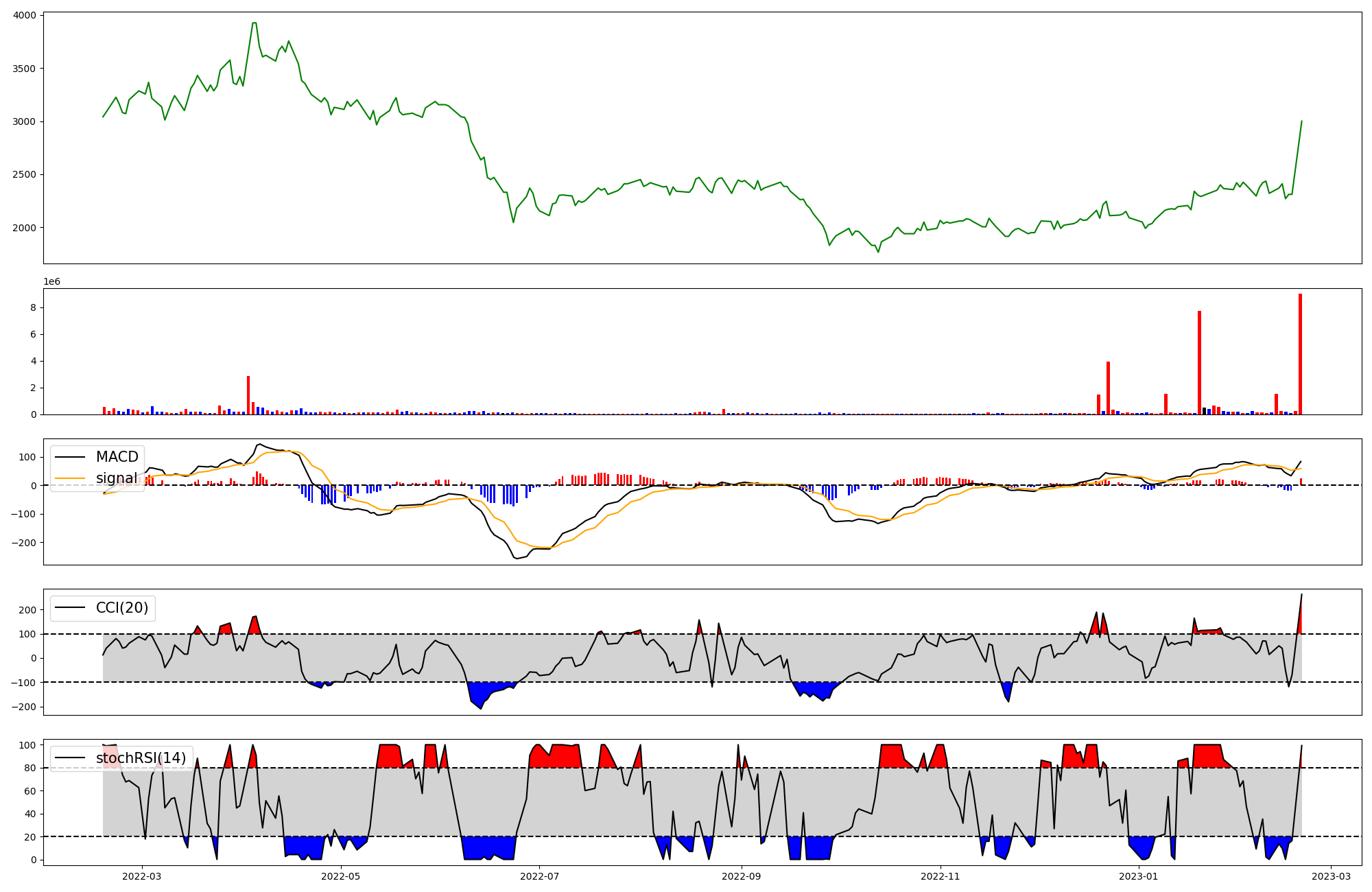Click the 2023-03 x-axis date label
This screenshot has height=892, width=1372.
click(1331, 876)
